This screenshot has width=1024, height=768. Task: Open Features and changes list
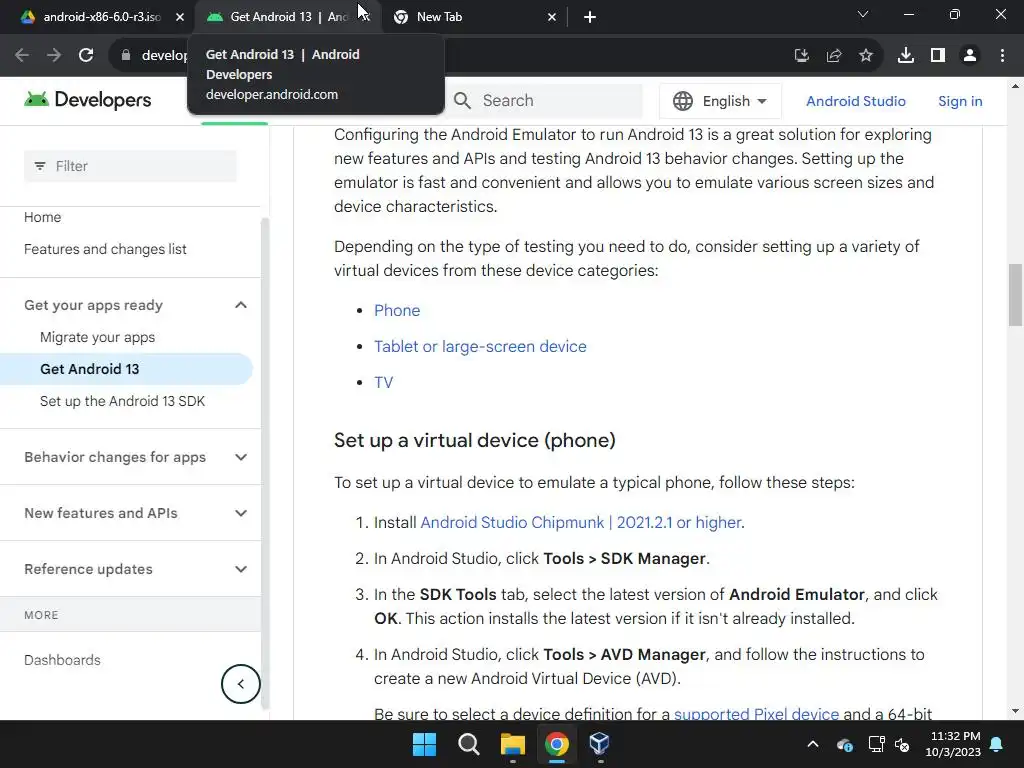coord(105,249)
